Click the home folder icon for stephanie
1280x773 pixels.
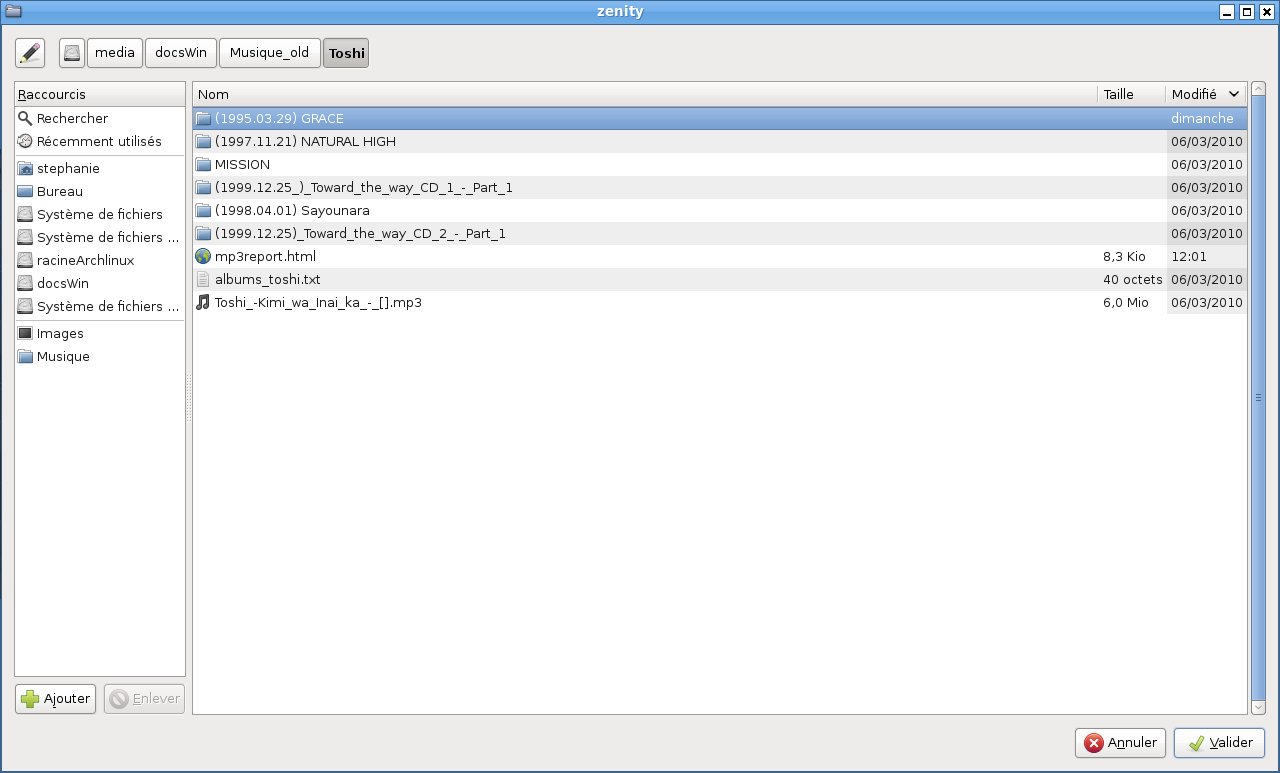coord(25,168)
